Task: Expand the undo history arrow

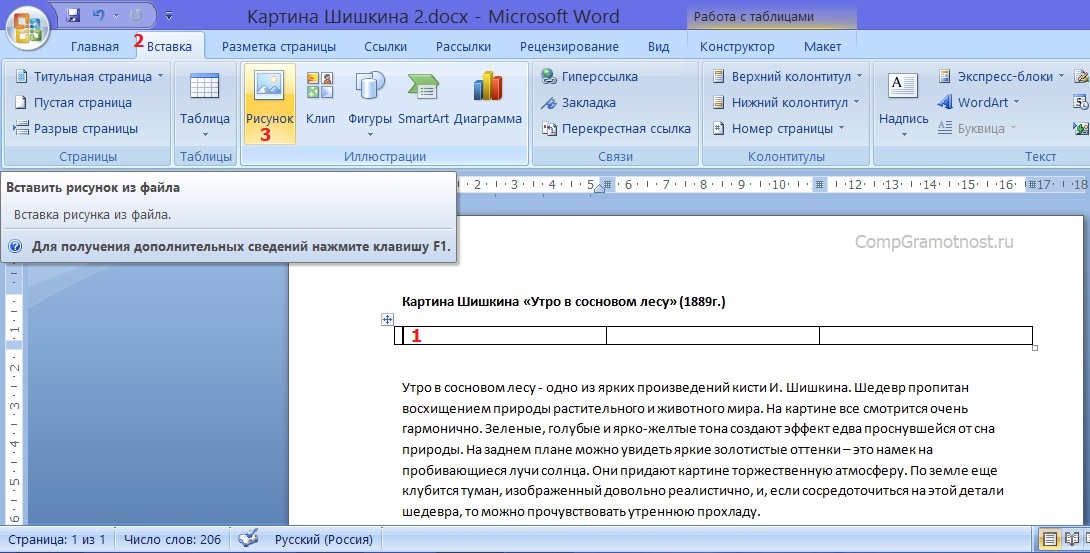Action: click(x=115, y=15)
